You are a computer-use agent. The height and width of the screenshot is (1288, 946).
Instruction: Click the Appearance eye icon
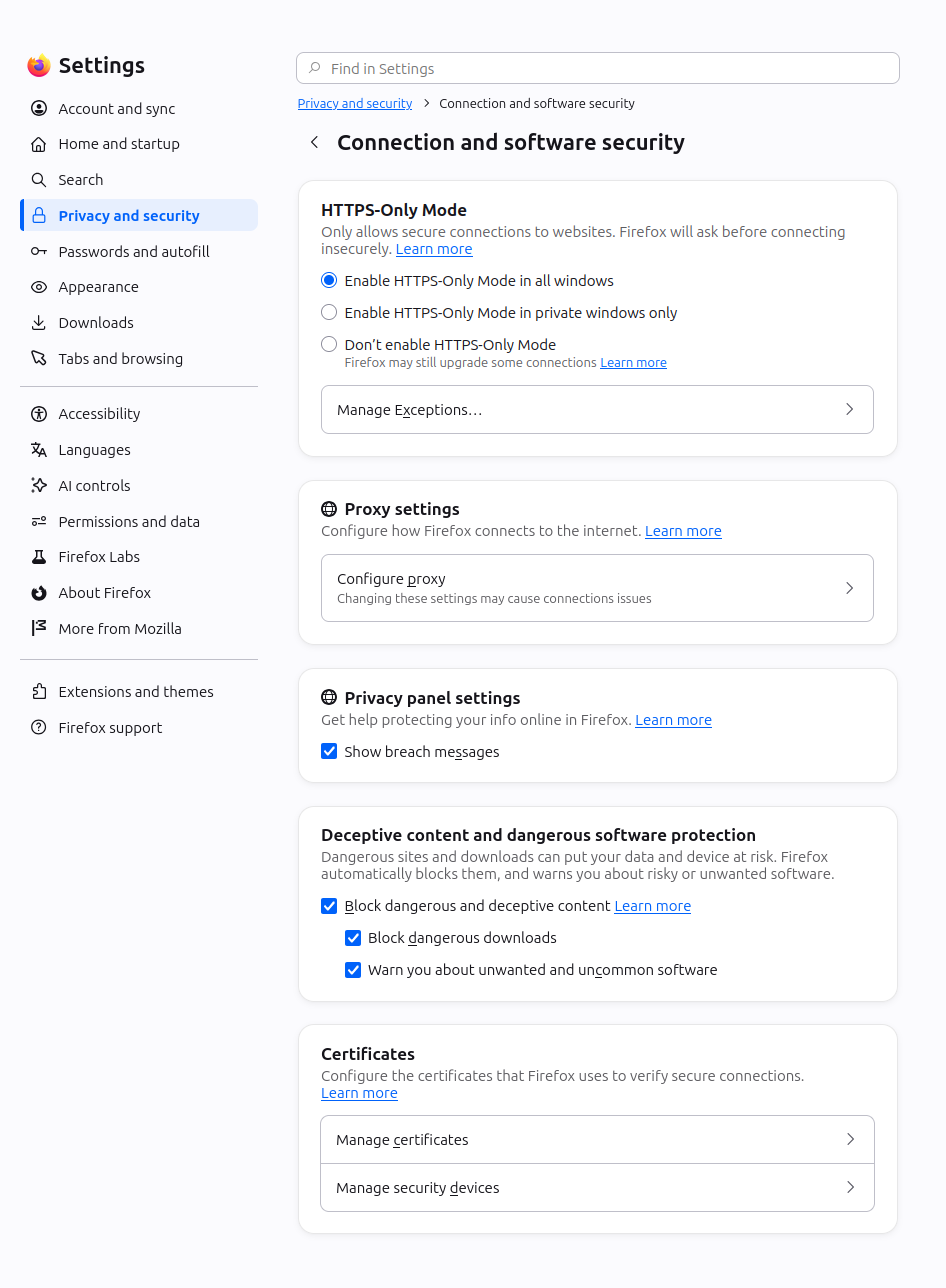[x=39, y=287]
